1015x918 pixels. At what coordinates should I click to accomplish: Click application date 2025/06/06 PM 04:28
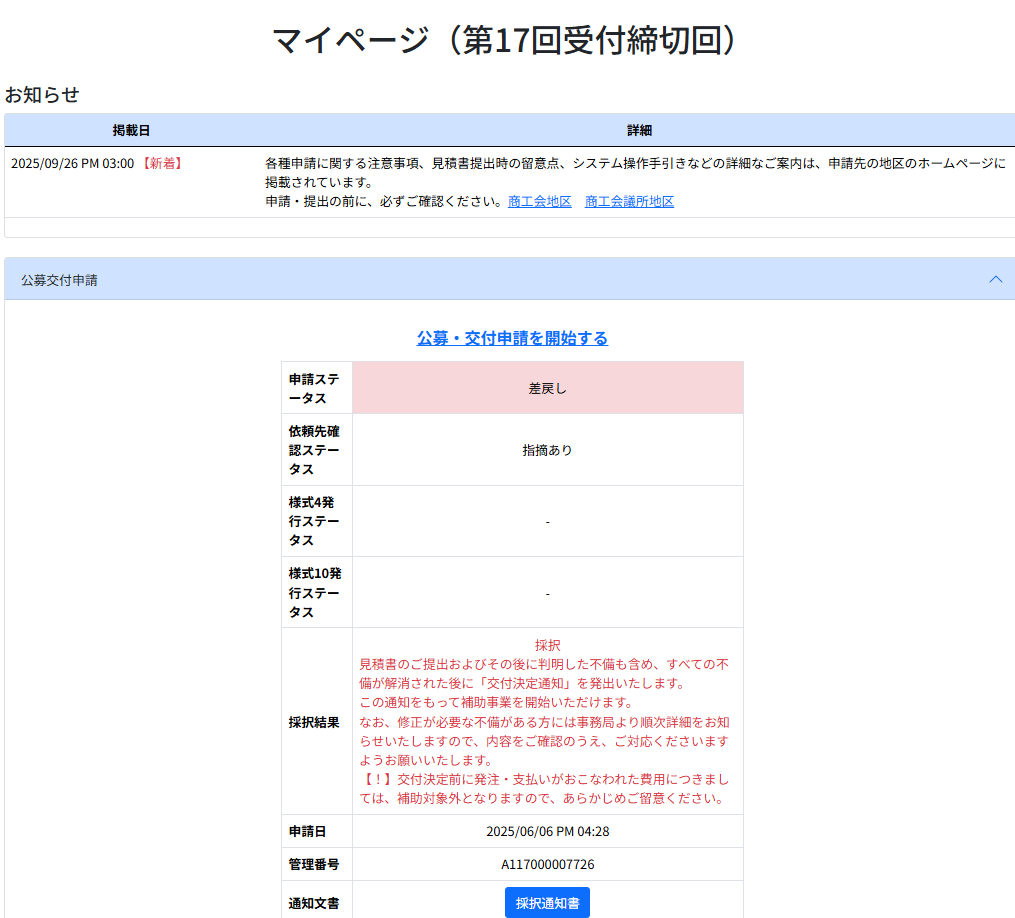[x=547, y=831]
